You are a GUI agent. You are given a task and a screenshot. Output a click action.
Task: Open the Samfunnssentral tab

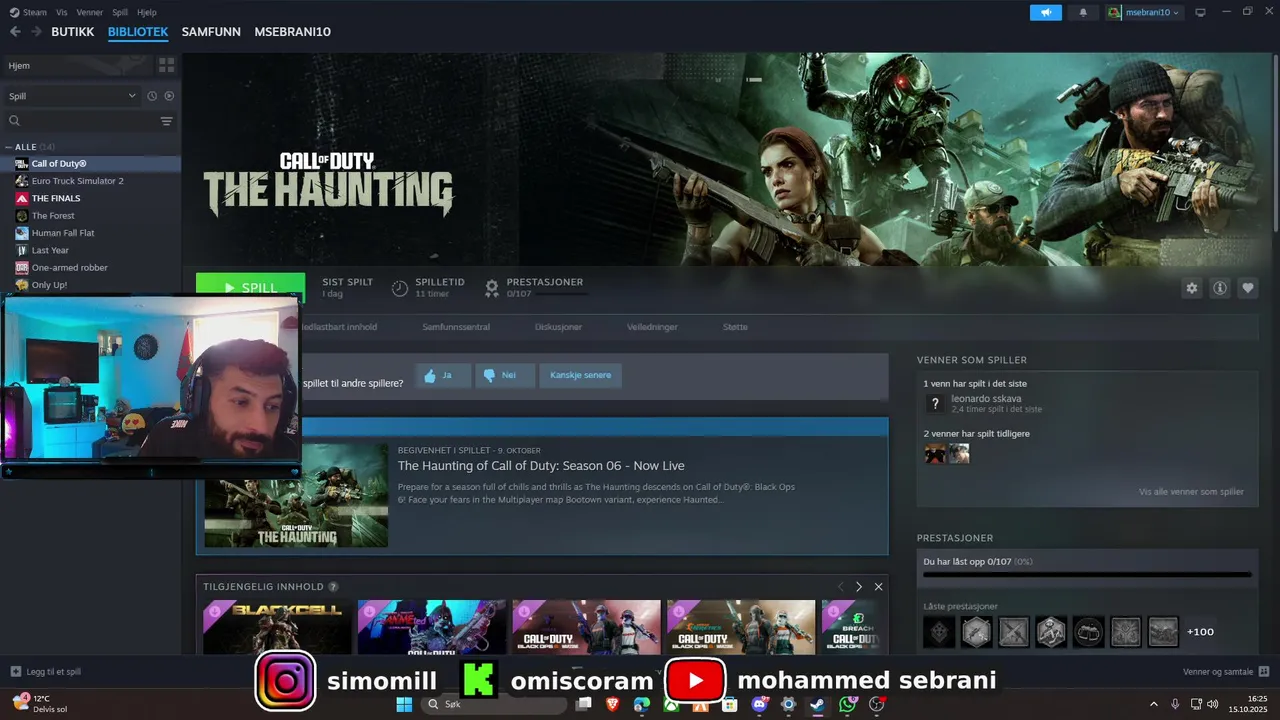[x=455, y=327]
